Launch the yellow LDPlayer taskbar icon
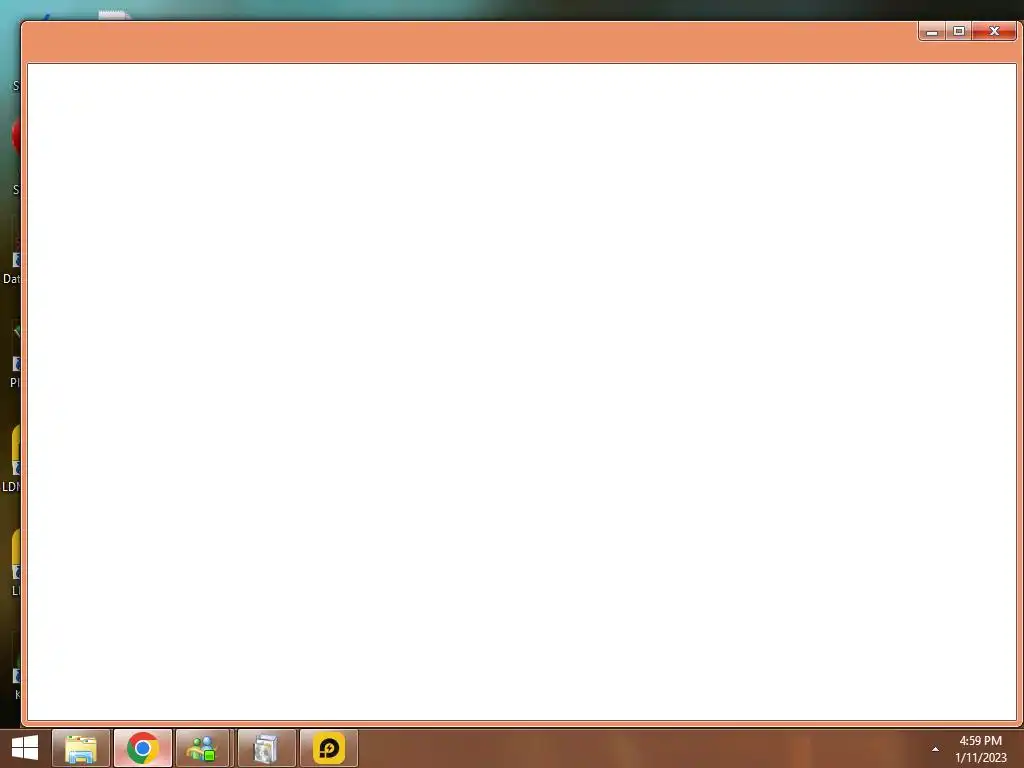Image resolution: width=1024 pixels, height=768 pixels. click(328, 748)
